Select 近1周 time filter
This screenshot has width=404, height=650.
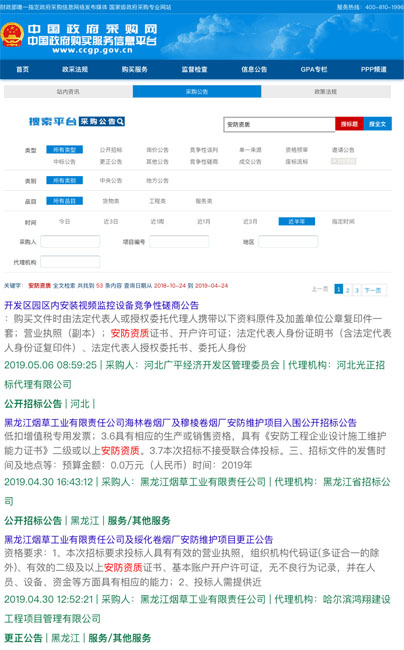point(157,221)
